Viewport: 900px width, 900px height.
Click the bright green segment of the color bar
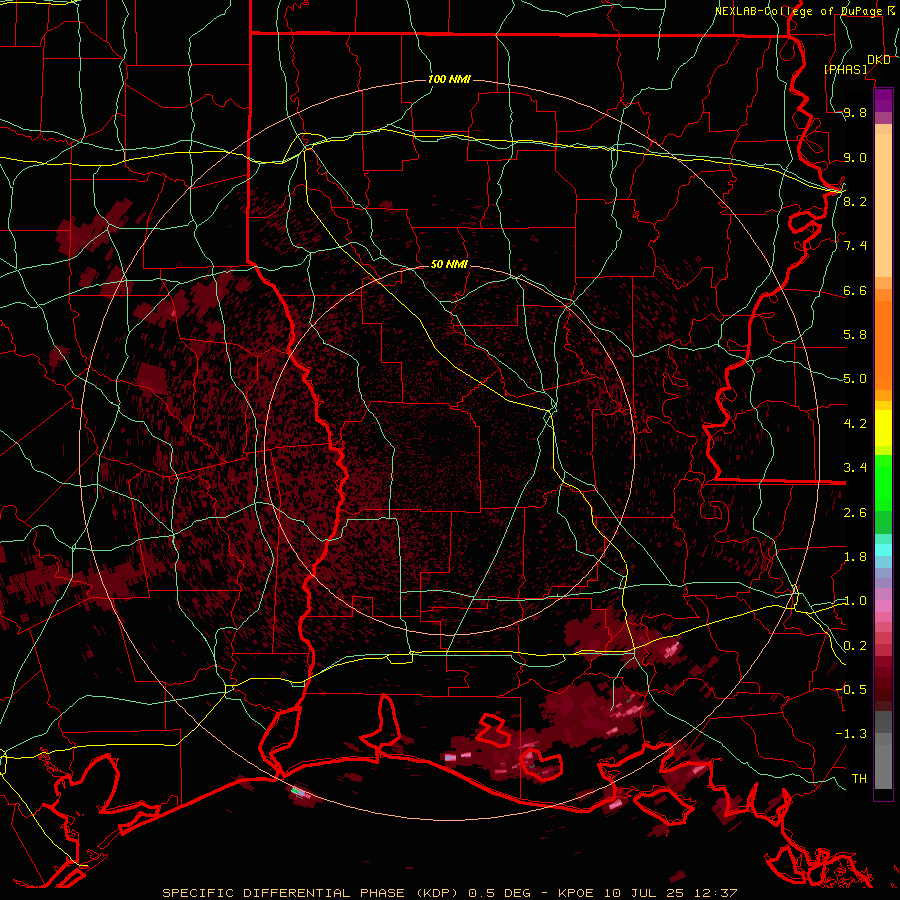883,483
